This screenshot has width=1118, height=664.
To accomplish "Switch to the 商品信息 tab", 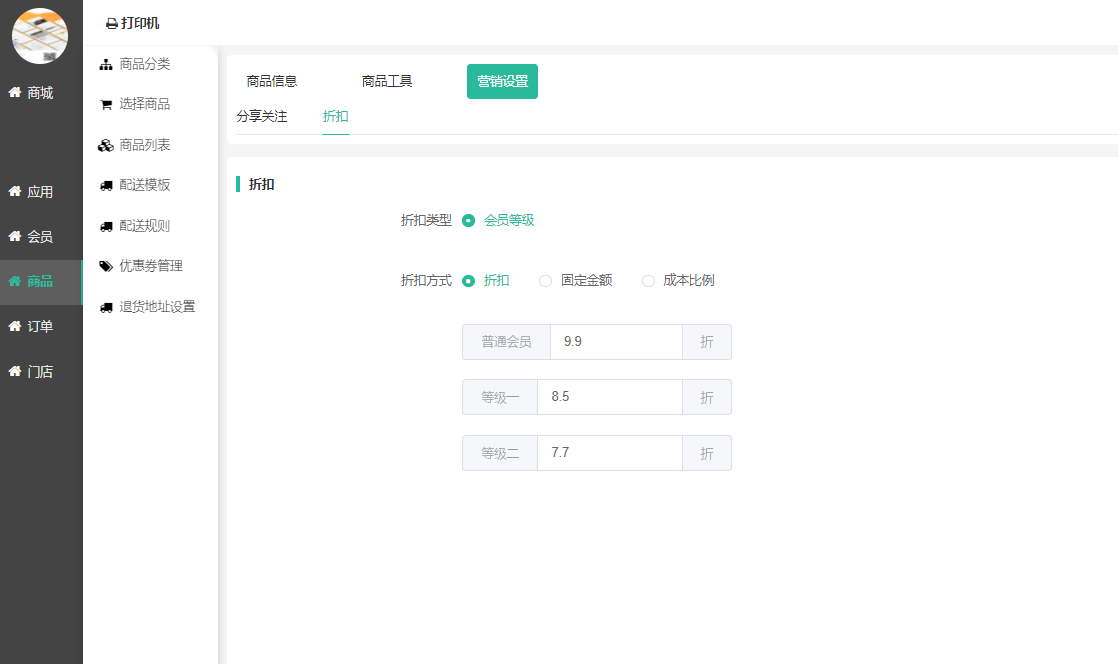I will [x=272, y=81].
